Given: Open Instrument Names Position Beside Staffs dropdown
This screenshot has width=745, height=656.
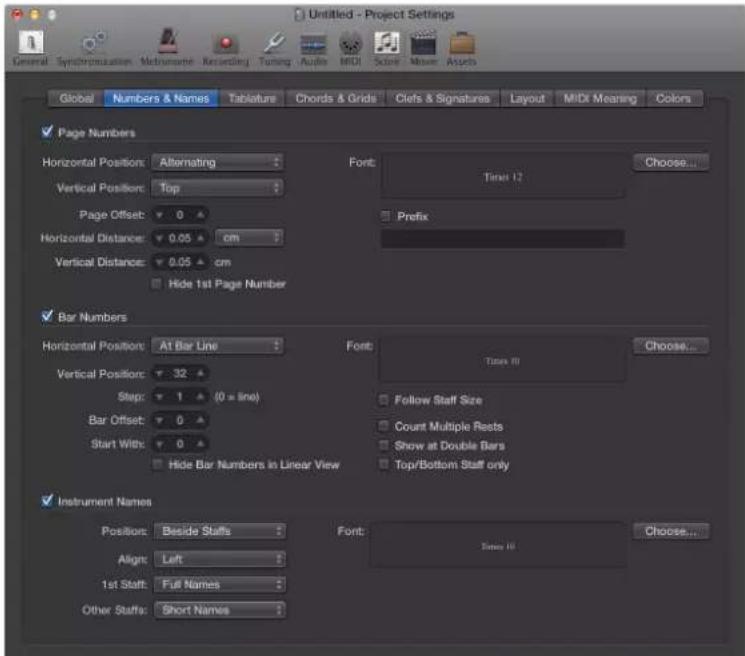Looking at the screenshot, I should [220, 531].
